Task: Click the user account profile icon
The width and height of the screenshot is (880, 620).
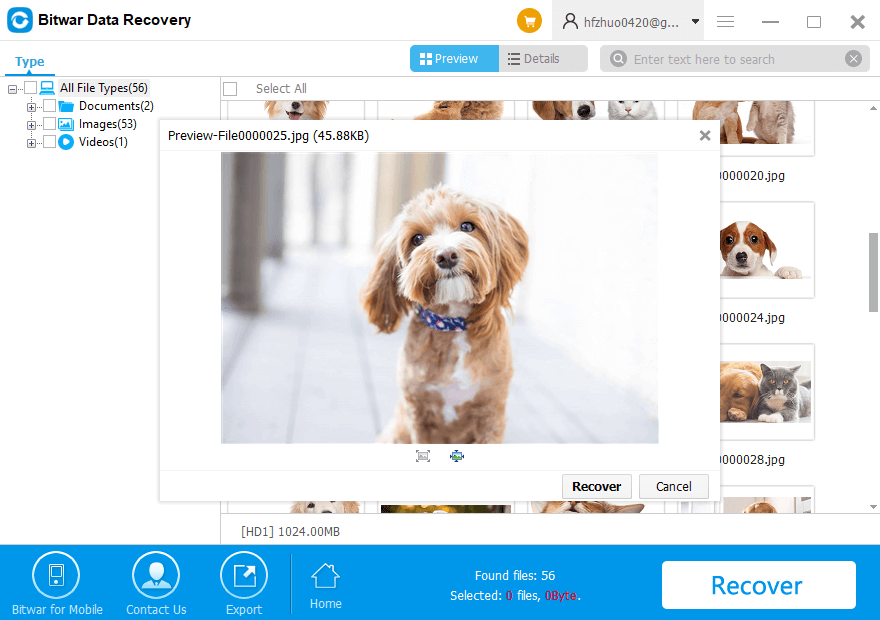Action: tap(570, 21)
